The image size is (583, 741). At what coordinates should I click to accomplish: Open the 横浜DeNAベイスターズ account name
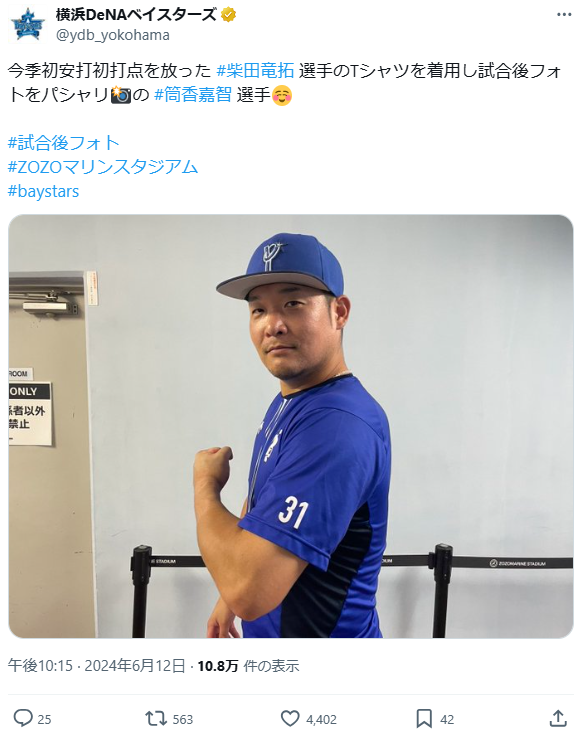tap(137, 15)
